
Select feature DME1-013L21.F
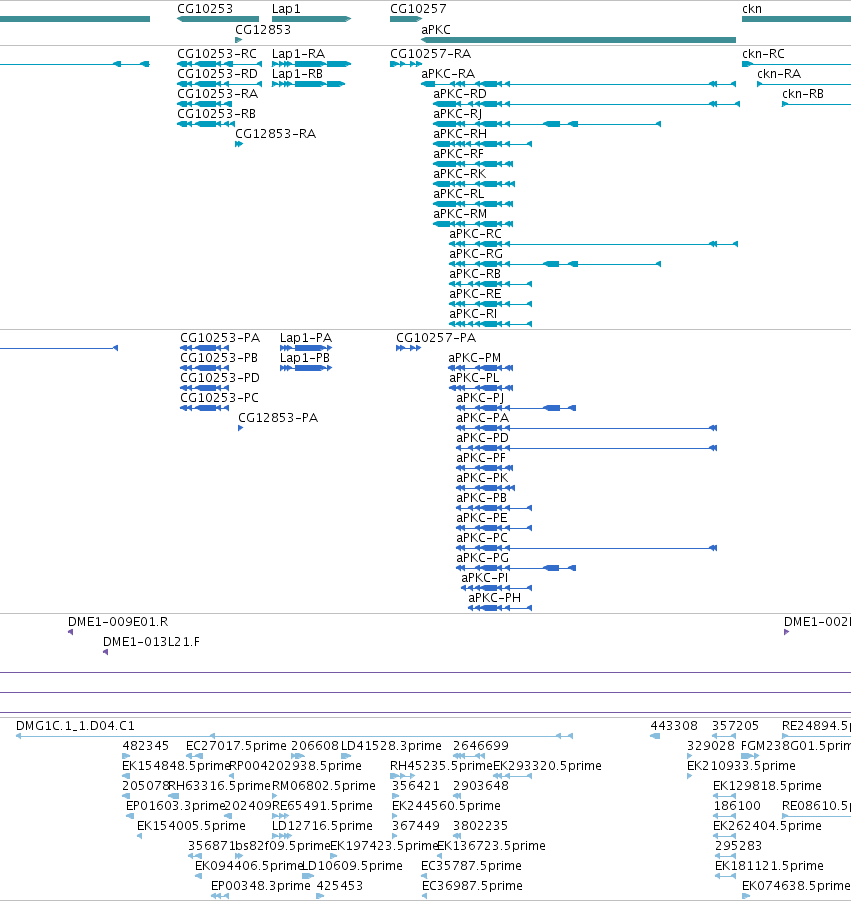pos(106,652)
